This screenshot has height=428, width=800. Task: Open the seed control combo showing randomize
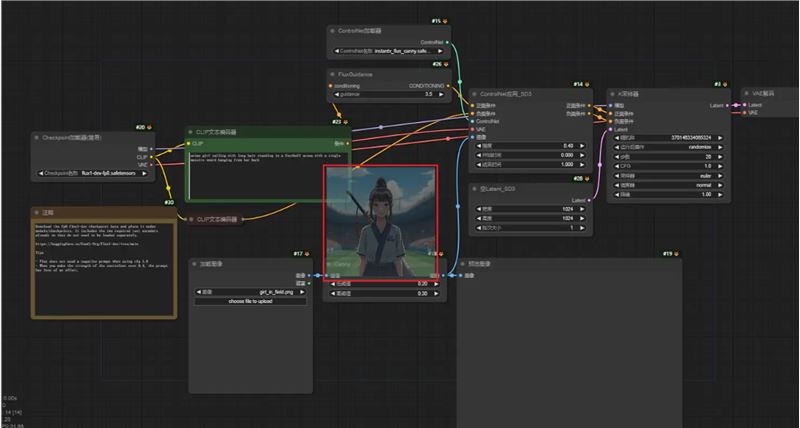click(x=668, y=147)
